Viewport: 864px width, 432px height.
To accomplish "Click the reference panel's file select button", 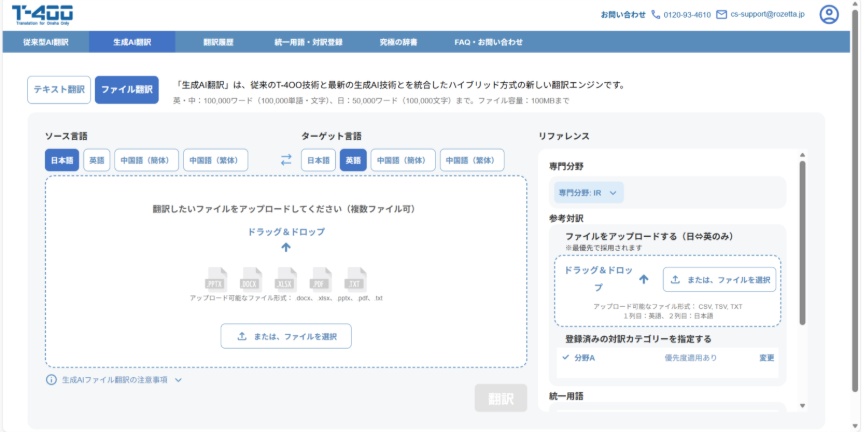I will (719, 280).
